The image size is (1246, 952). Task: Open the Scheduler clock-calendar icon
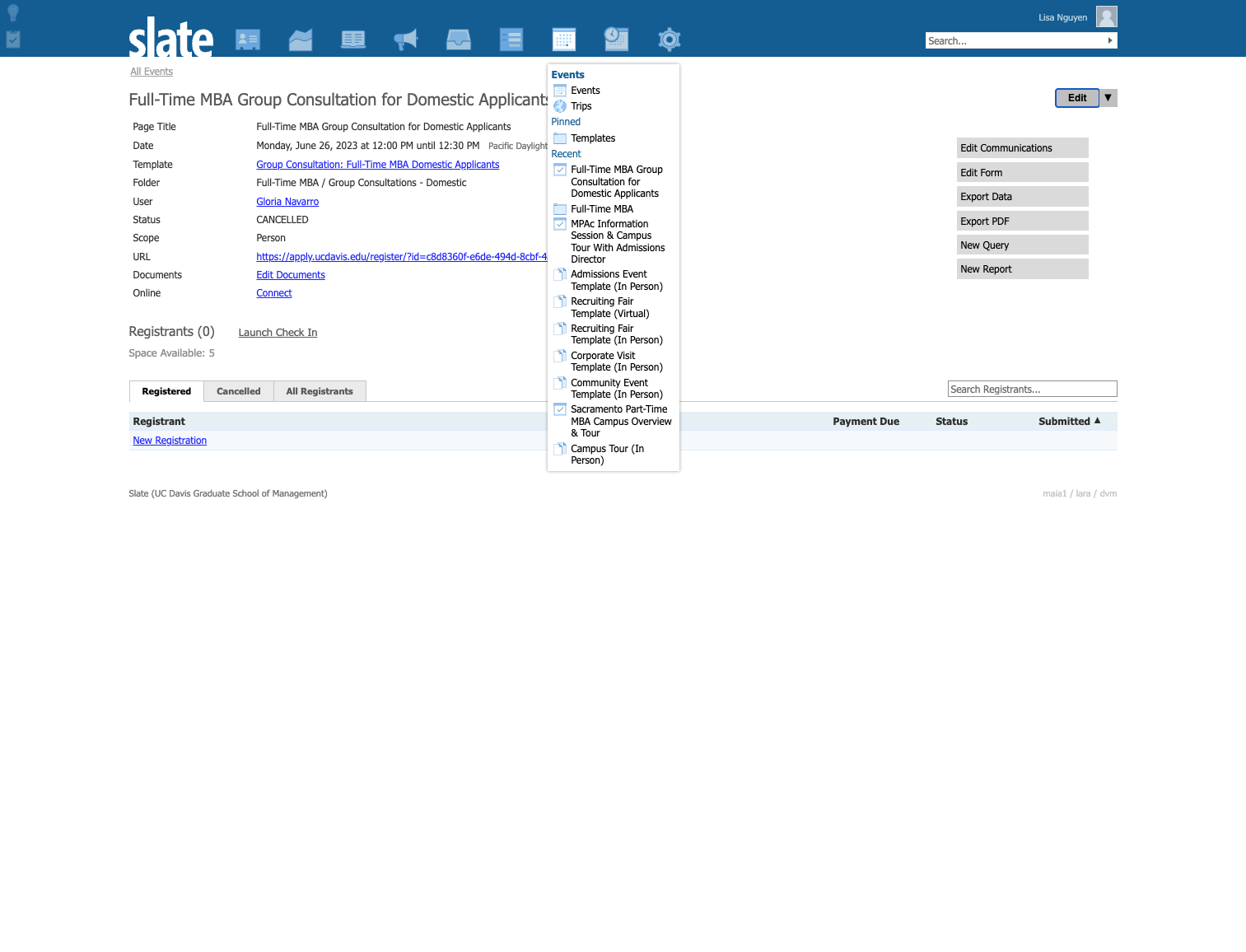click(617, 40)
